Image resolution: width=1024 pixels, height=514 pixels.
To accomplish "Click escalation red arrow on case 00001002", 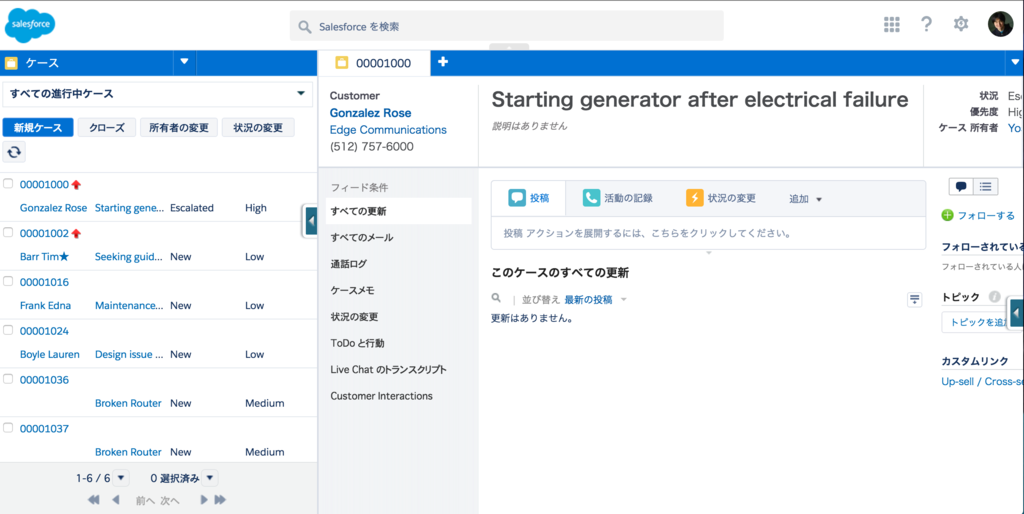I will (76, 233).
